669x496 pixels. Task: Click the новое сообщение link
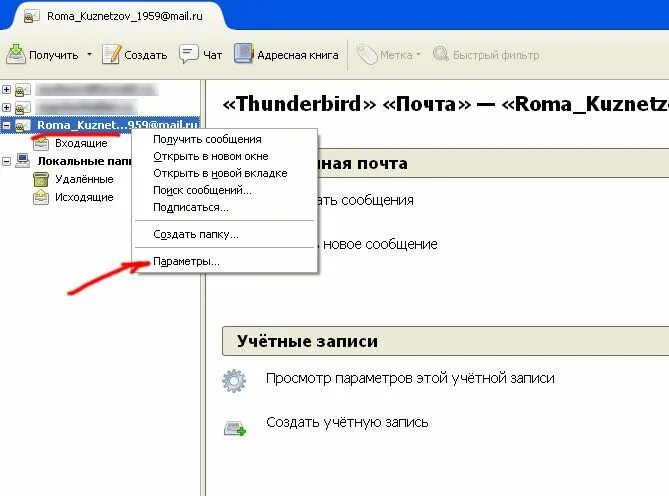pos(380,244)
